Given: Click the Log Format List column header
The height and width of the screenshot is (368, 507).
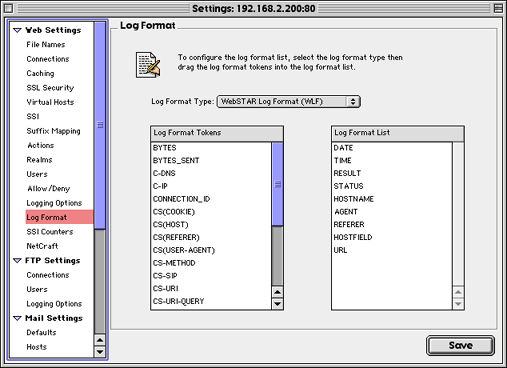Looking at the screenshot, I should tap(398, 133).
